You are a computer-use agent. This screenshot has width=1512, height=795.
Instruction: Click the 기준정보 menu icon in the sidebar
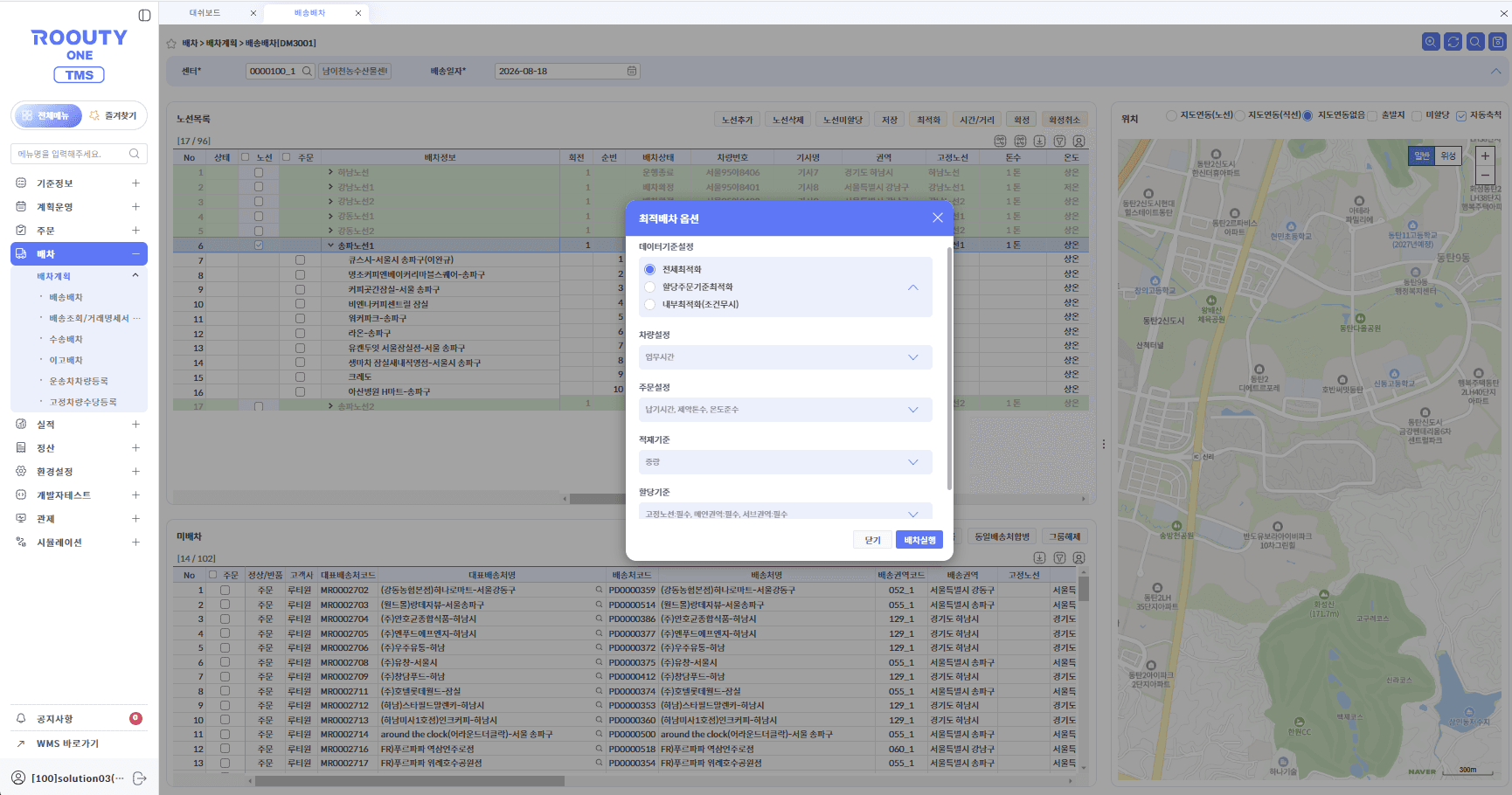click(x=21, y=183)
